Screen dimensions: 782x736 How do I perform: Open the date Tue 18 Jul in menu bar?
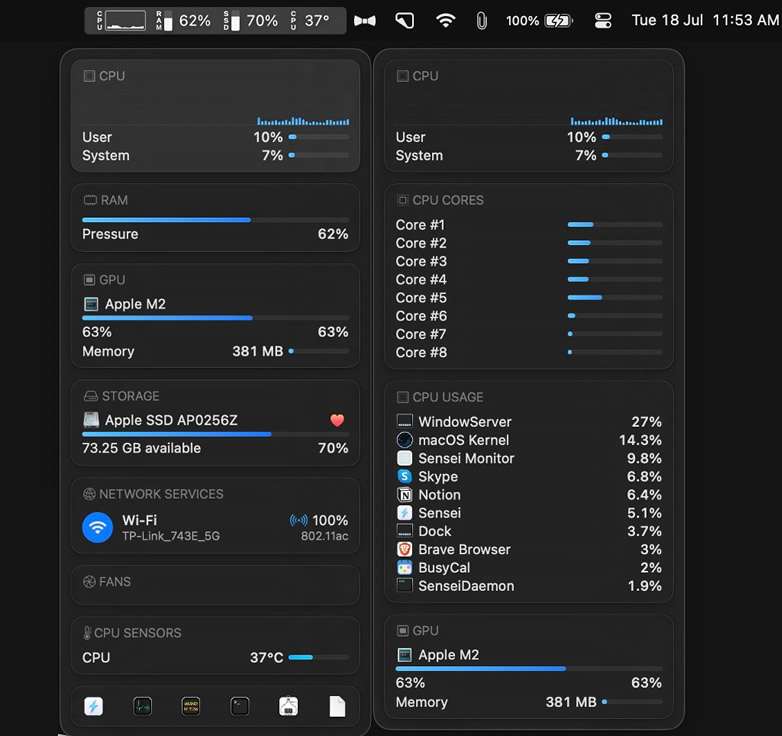point(667,20)
